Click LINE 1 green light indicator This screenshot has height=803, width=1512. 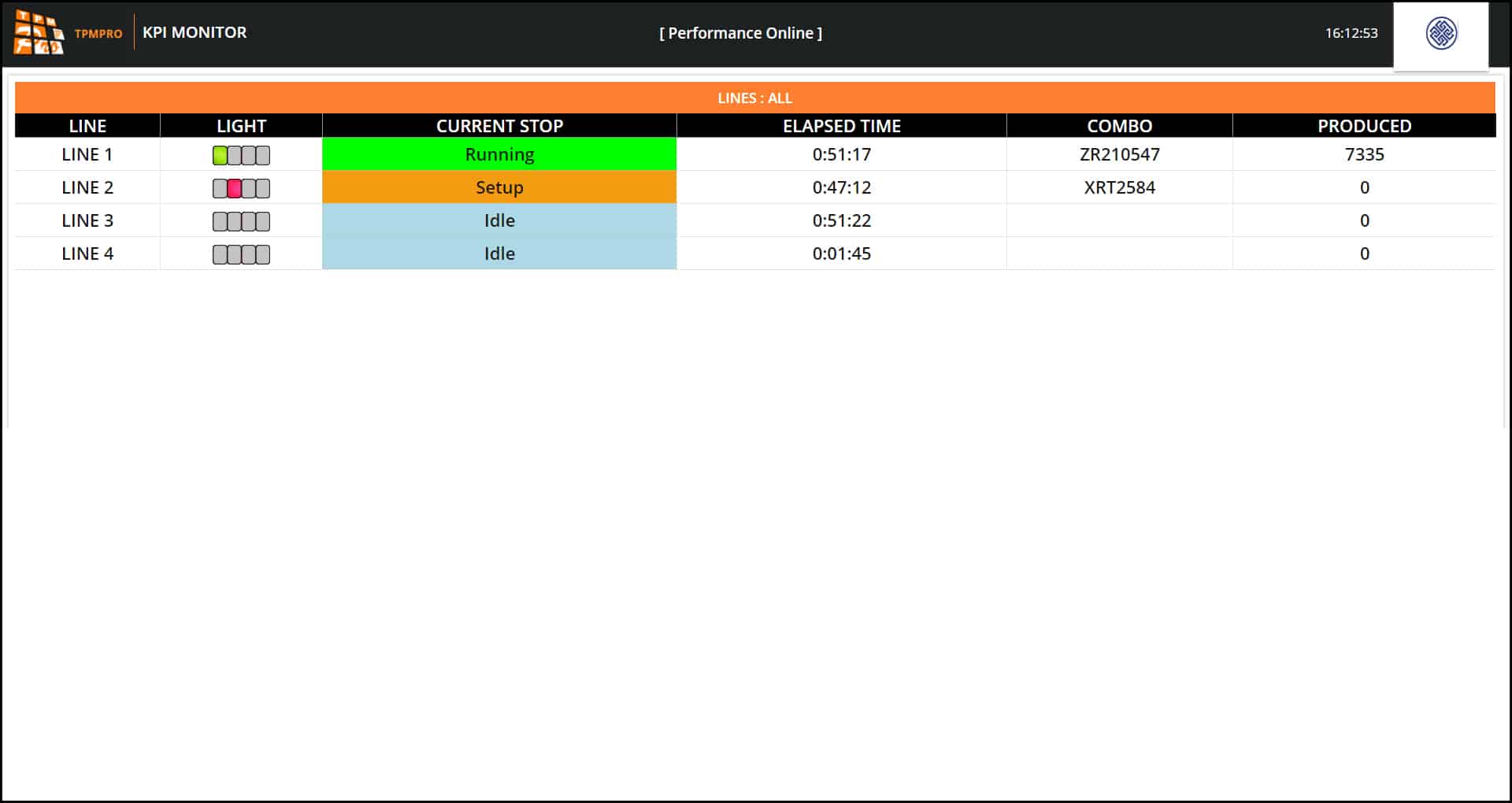click(220, 155)
